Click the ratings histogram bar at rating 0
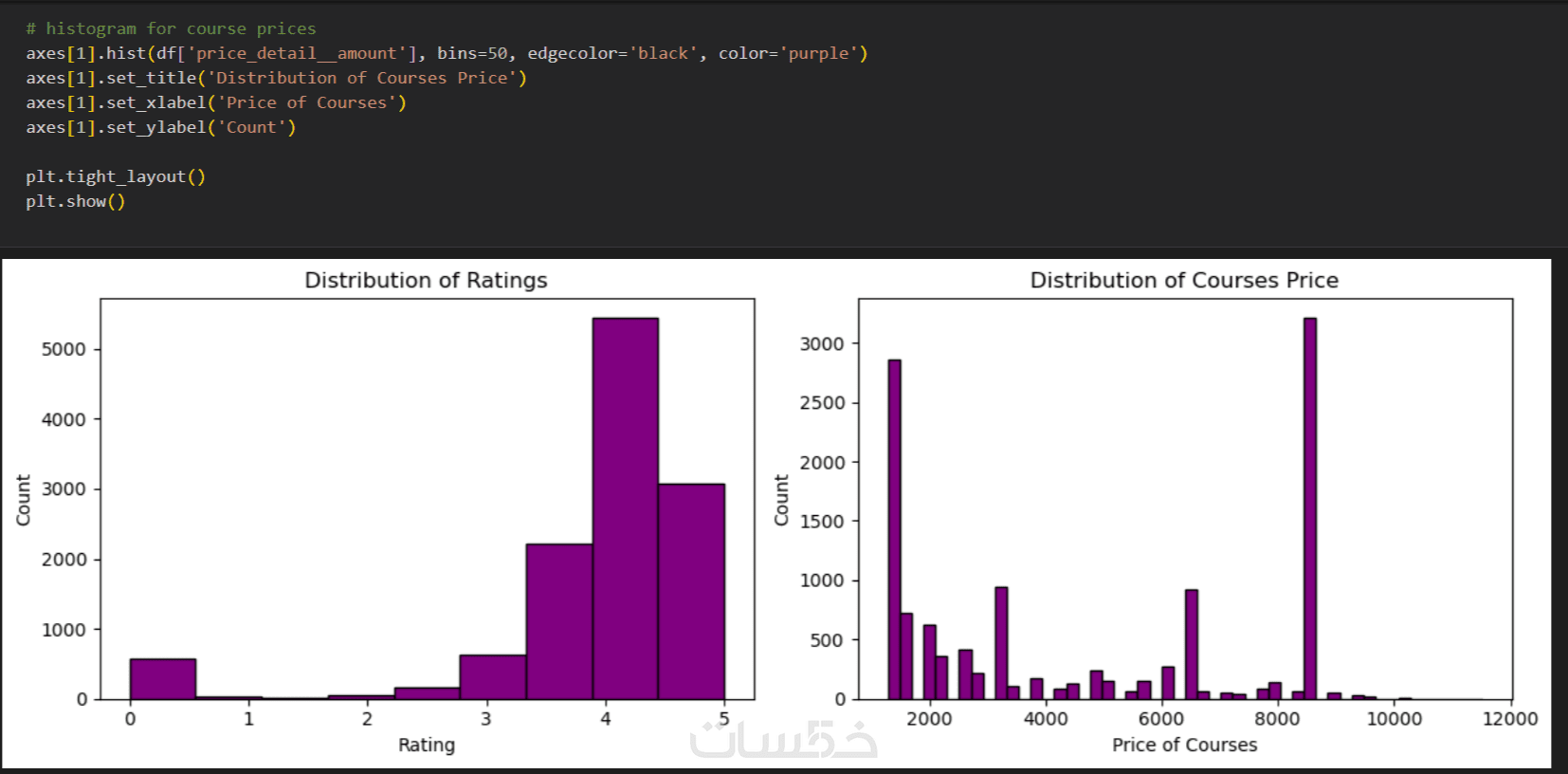This screenshot has width=1568, height=774. 163,678
